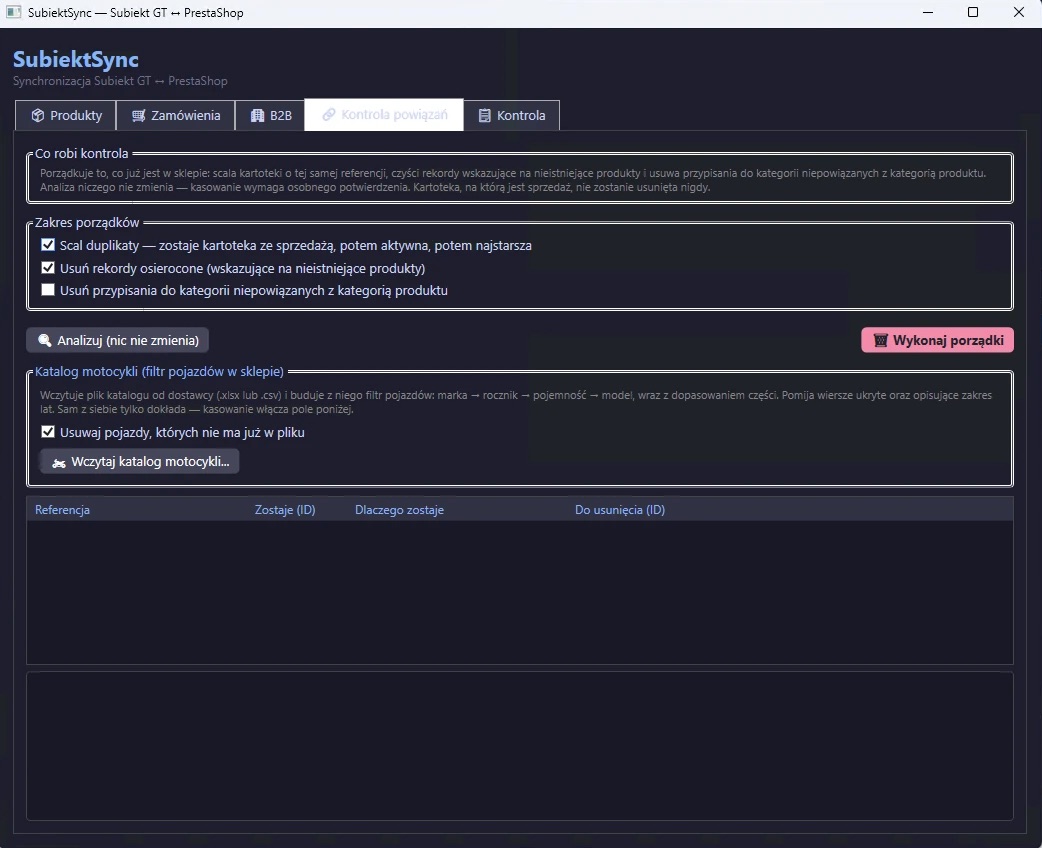Click the SubiektSync heading text
Image resolution: width=1042 pixels, height=848 pixels.
tap(76, 59)
